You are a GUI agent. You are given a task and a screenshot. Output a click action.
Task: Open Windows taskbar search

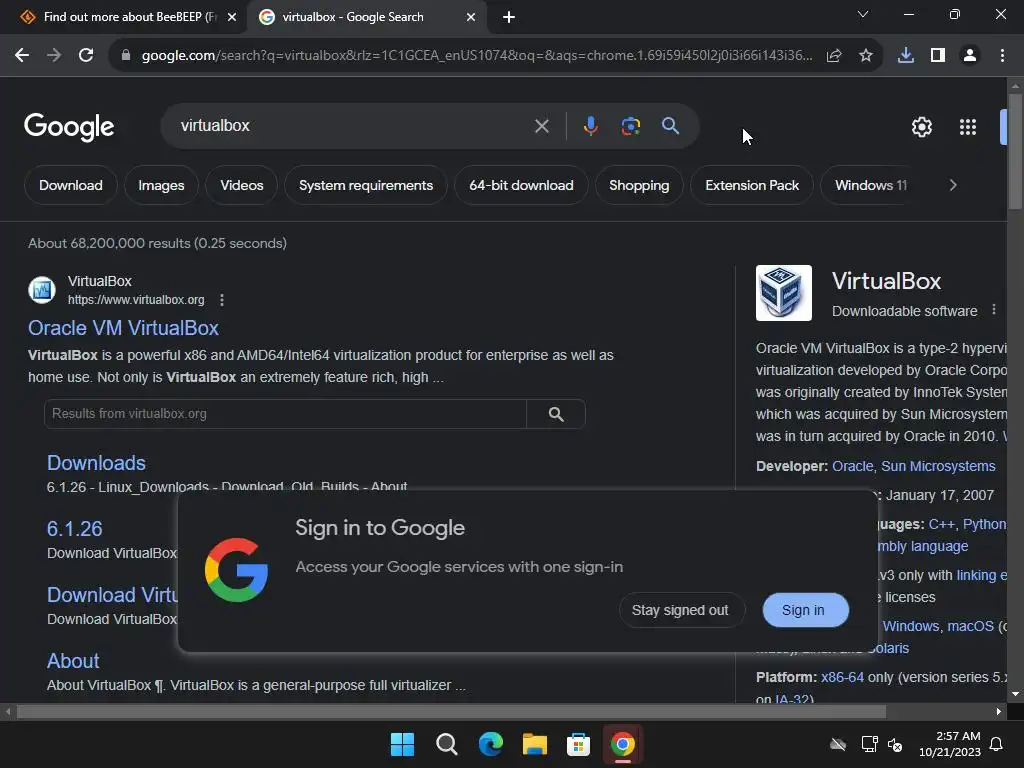(x=447, y=744)
